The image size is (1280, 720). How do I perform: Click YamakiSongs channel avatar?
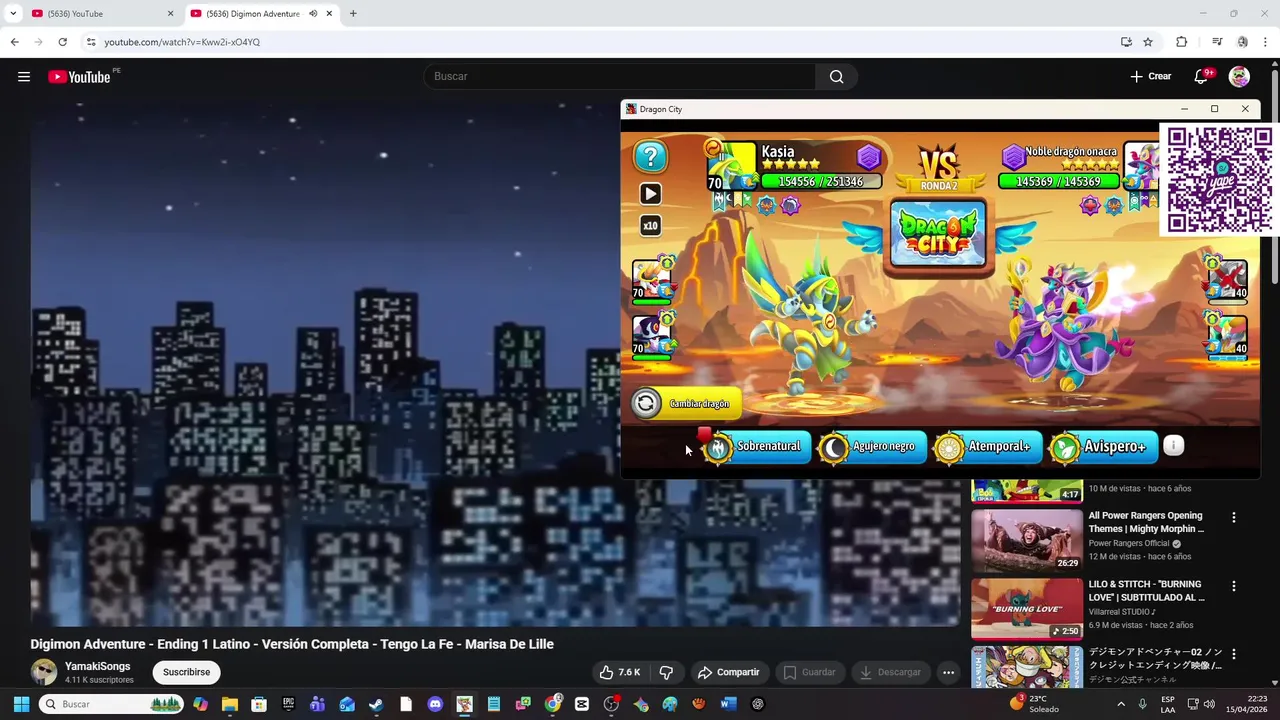click(43, 672)
